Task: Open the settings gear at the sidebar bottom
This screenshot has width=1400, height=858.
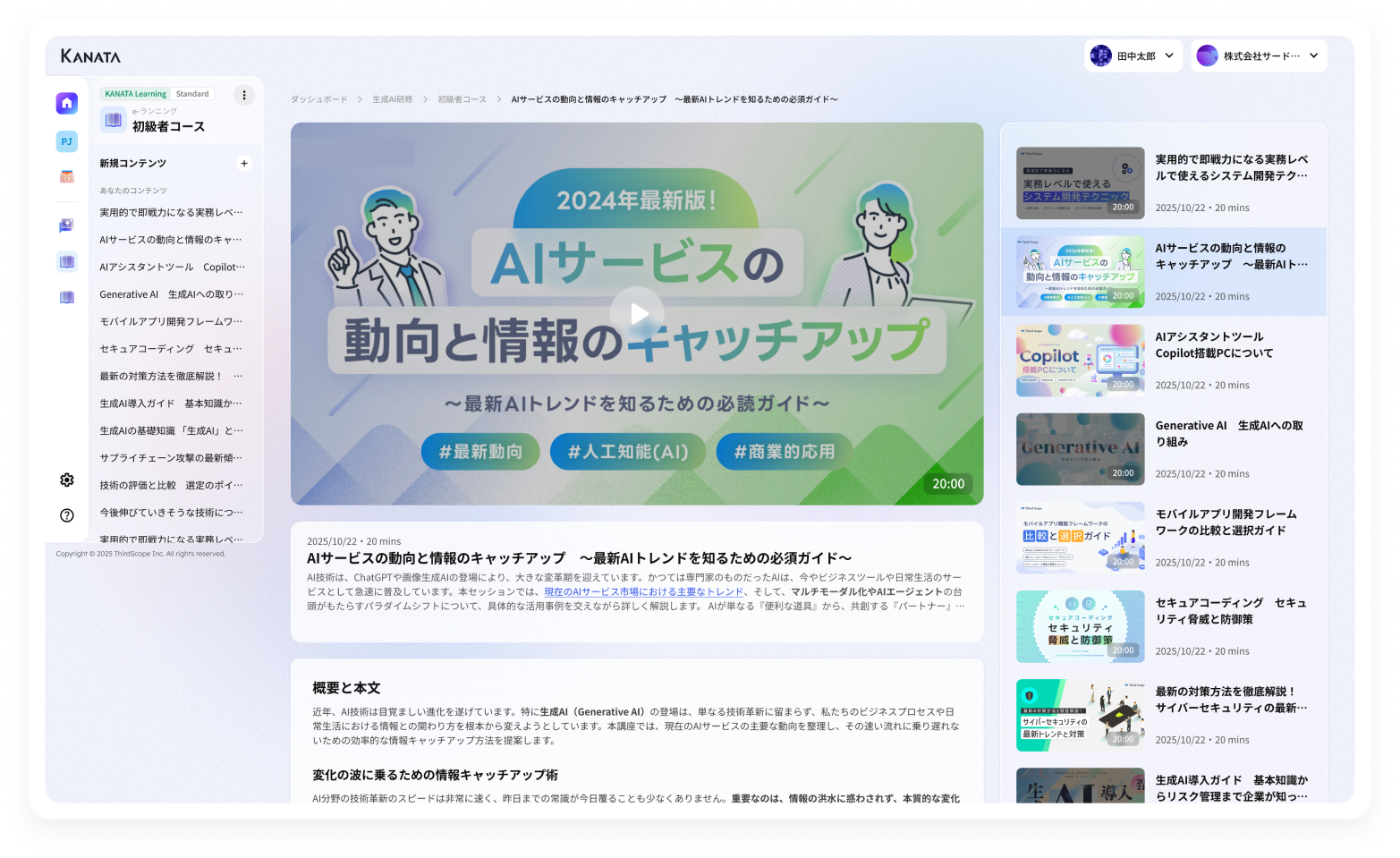Action: (66, 480)
